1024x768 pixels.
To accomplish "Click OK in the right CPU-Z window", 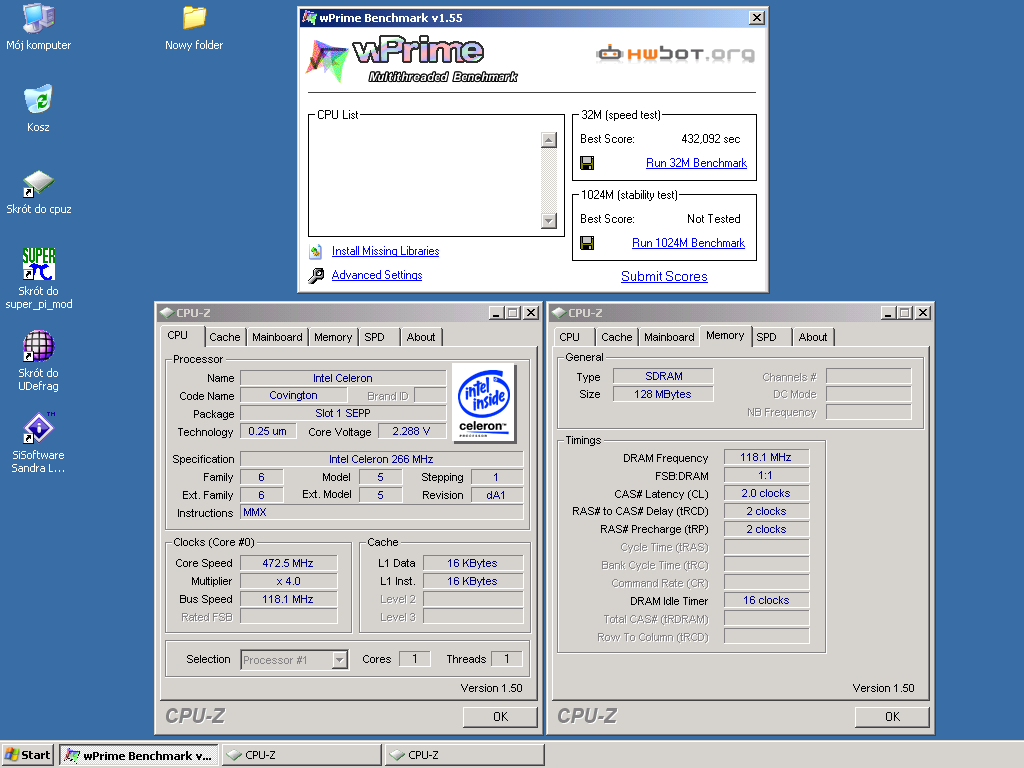I will [892, 716].
